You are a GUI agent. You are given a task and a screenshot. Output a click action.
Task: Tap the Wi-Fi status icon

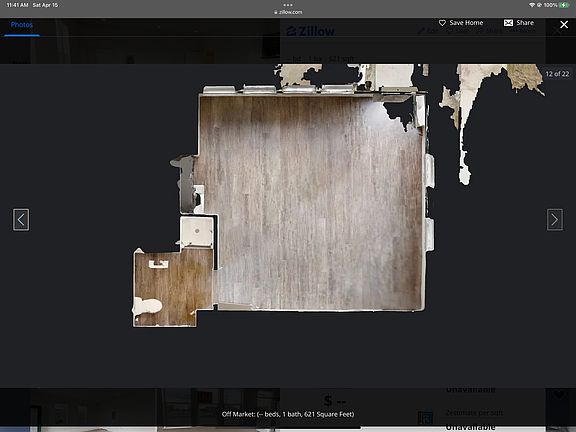tap(532, 5)
